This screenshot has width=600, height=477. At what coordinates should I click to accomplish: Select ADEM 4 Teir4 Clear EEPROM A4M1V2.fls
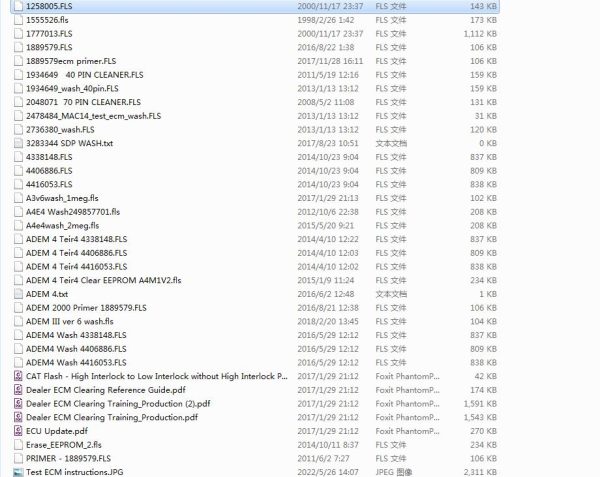103,280
